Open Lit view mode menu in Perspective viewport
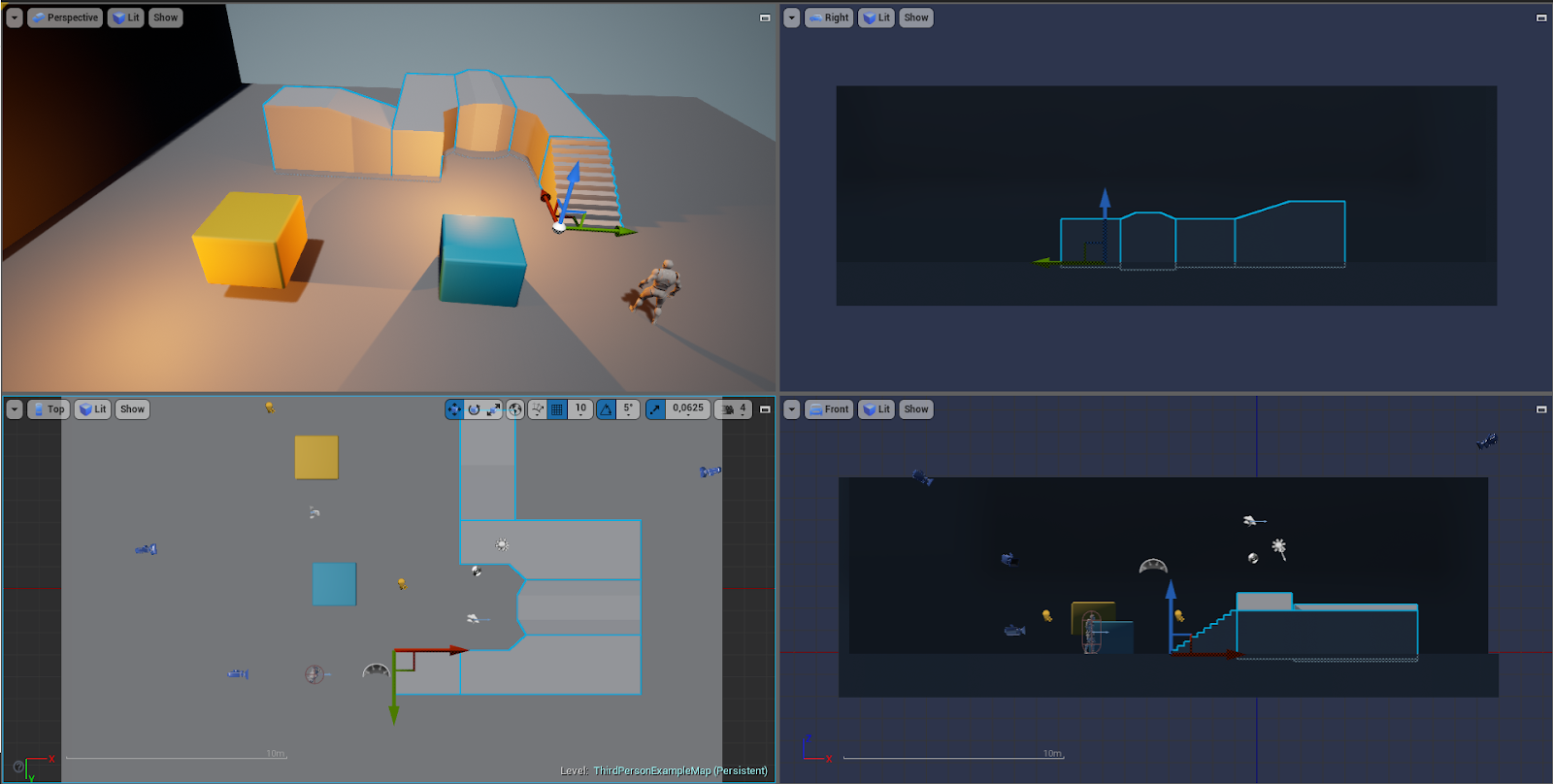 click(126, 17)
